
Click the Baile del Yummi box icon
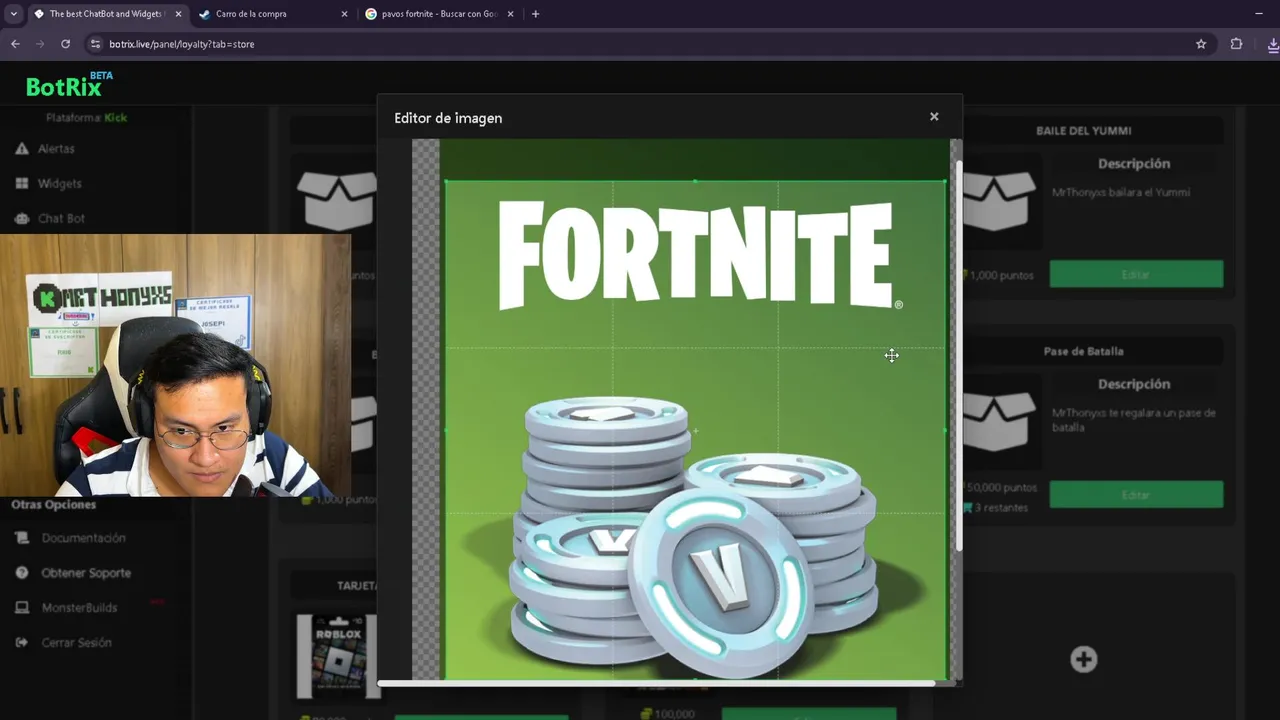[x=998, y=200]
